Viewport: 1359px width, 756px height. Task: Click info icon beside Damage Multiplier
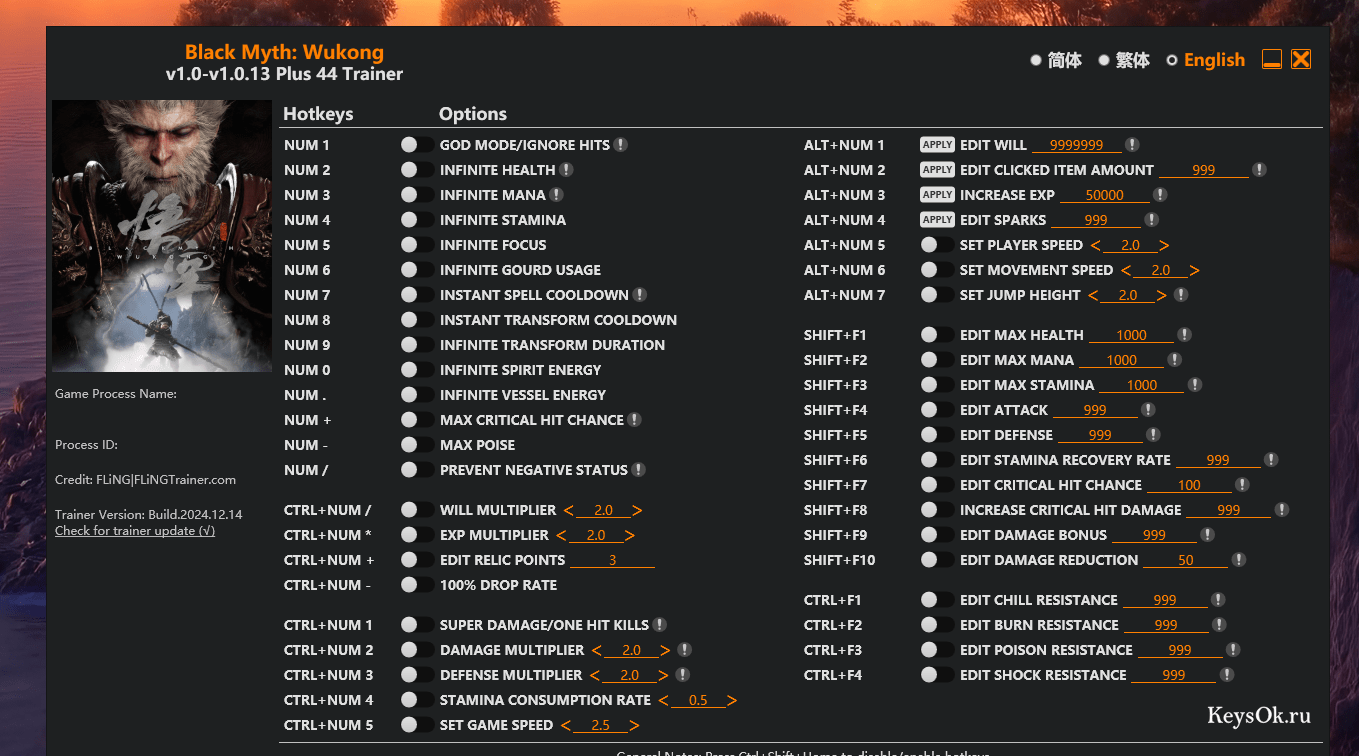(684, 650)
